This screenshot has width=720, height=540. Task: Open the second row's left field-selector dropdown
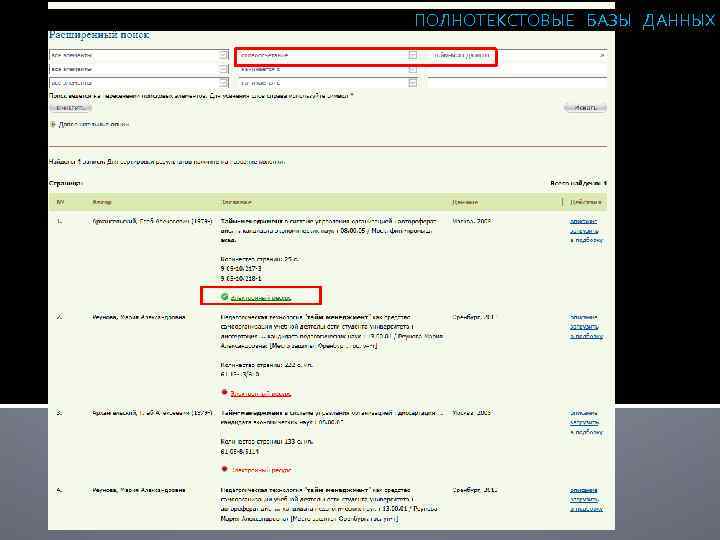(x=138, y=69)
